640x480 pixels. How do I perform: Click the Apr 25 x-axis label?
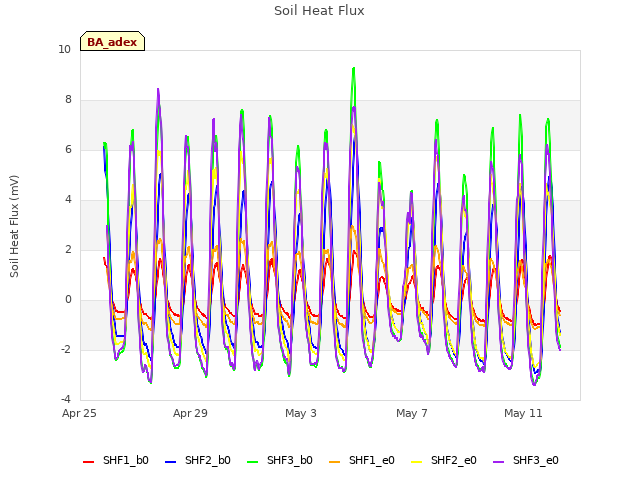(79, 413)
